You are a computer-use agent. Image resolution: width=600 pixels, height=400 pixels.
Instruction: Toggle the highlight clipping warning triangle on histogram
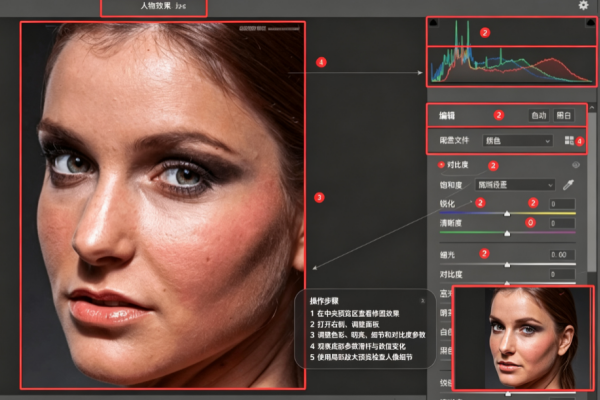coord(590,23)
